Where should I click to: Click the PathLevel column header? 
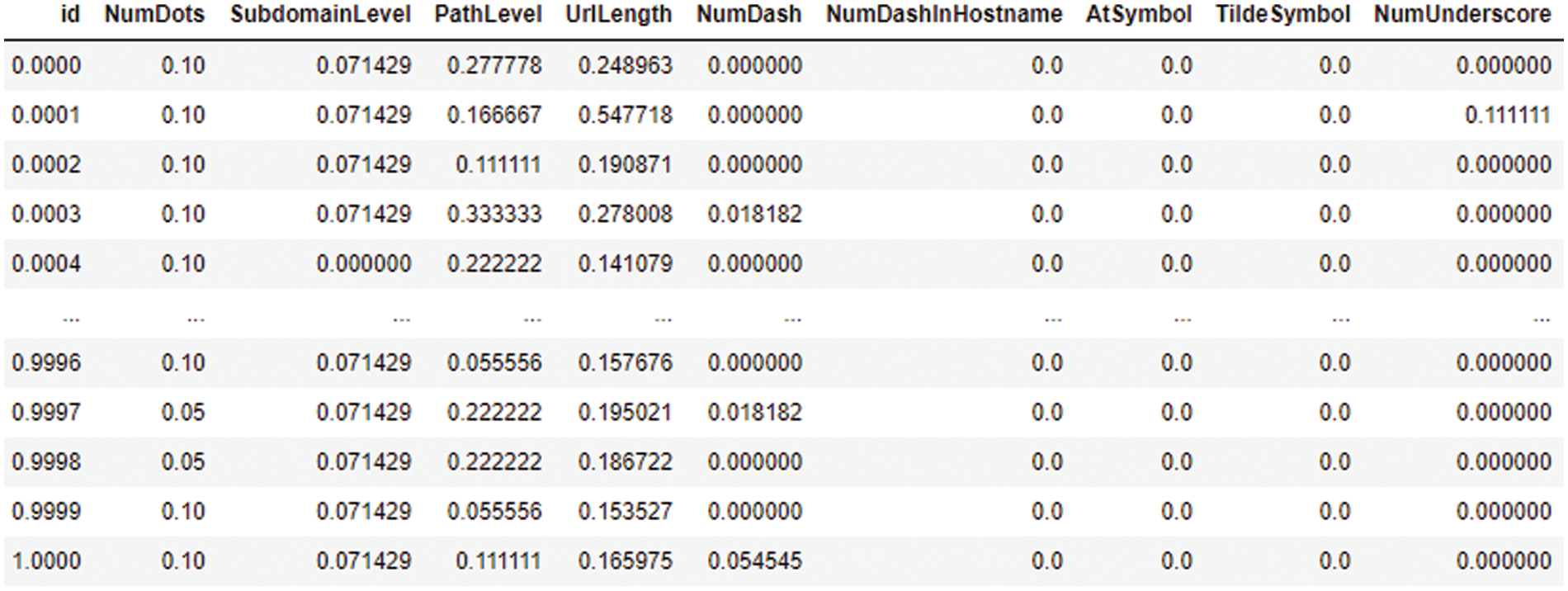(x=488, y=15)
